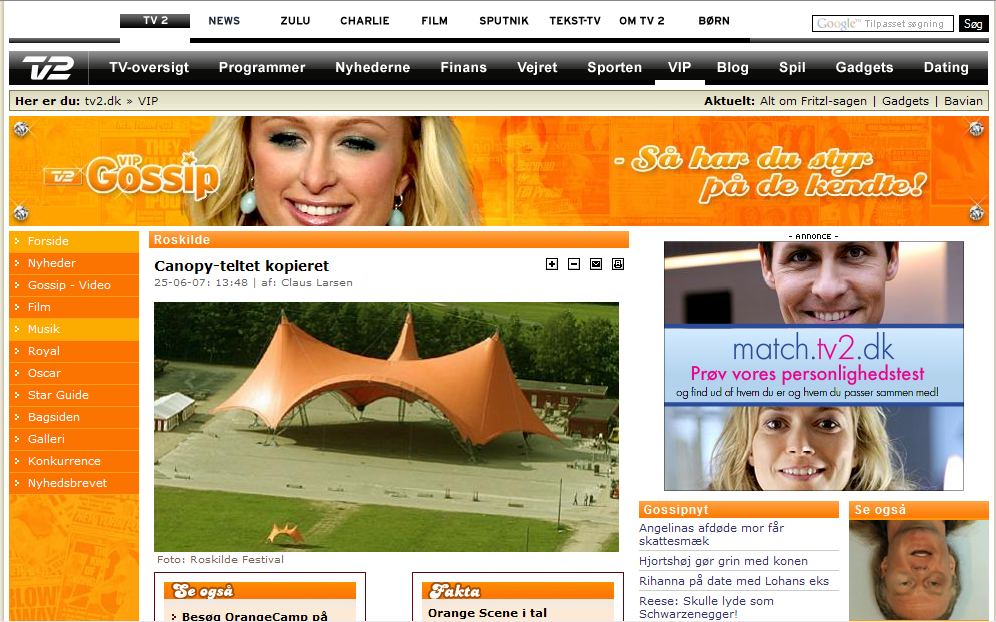This screenshot has height=622, width=996.
Task: Open the Aktuelt Gadgets link
Action: pos(905,101)
